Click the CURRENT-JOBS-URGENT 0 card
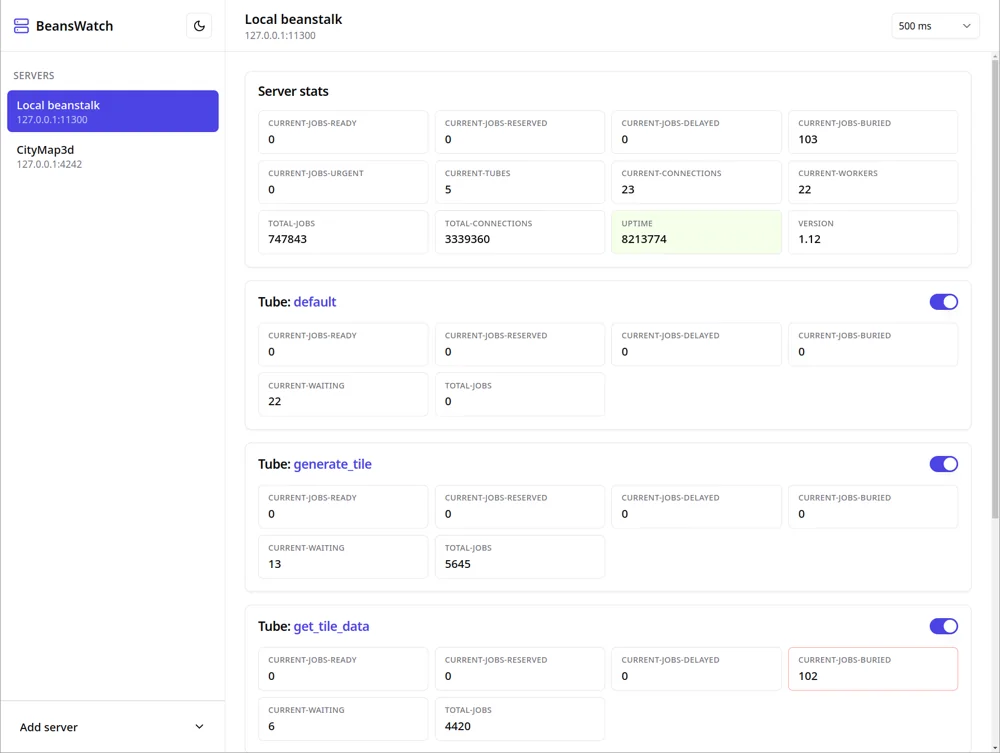This screenshot has width=1000, height=753. (343, 182)
